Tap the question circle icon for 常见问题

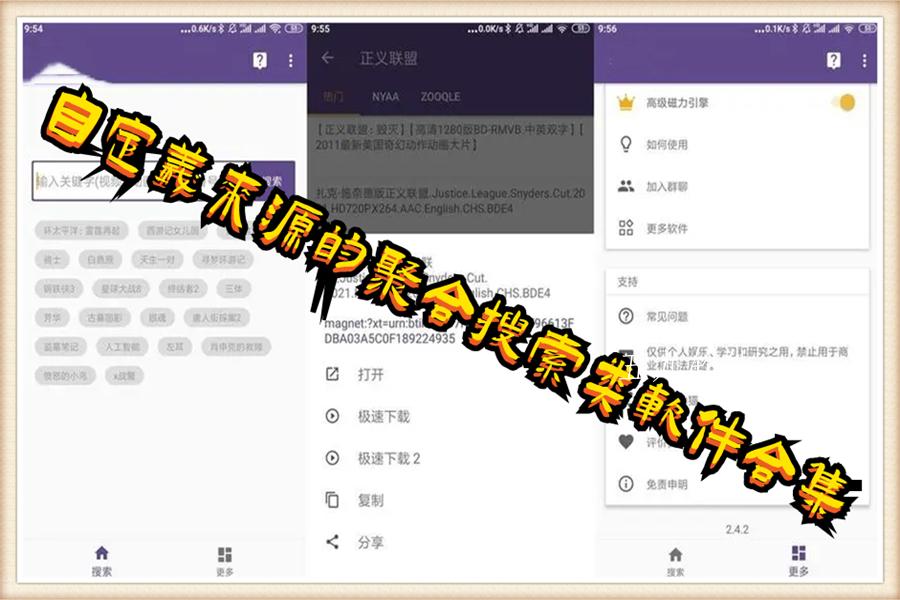pos(627,316)
